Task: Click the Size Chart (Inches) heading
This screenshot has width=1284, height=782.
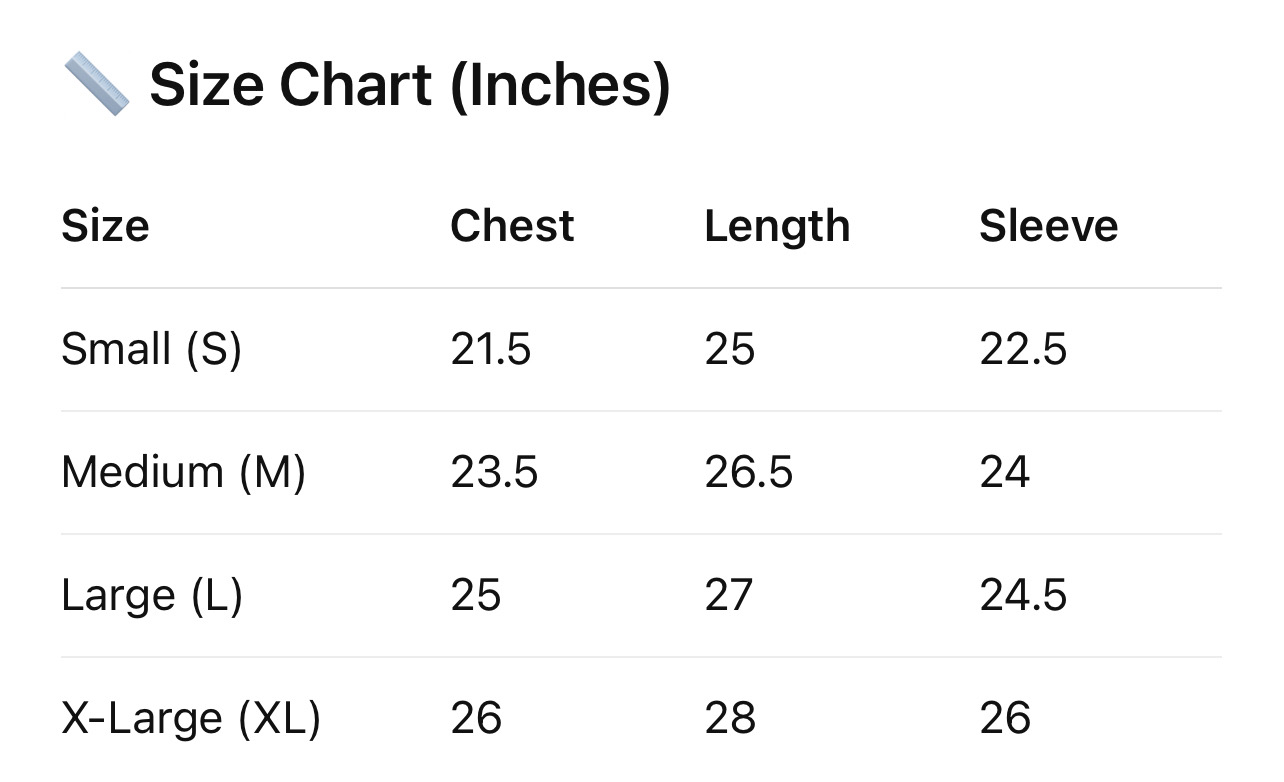Action: pyautogui.click(x=409, y=85)
